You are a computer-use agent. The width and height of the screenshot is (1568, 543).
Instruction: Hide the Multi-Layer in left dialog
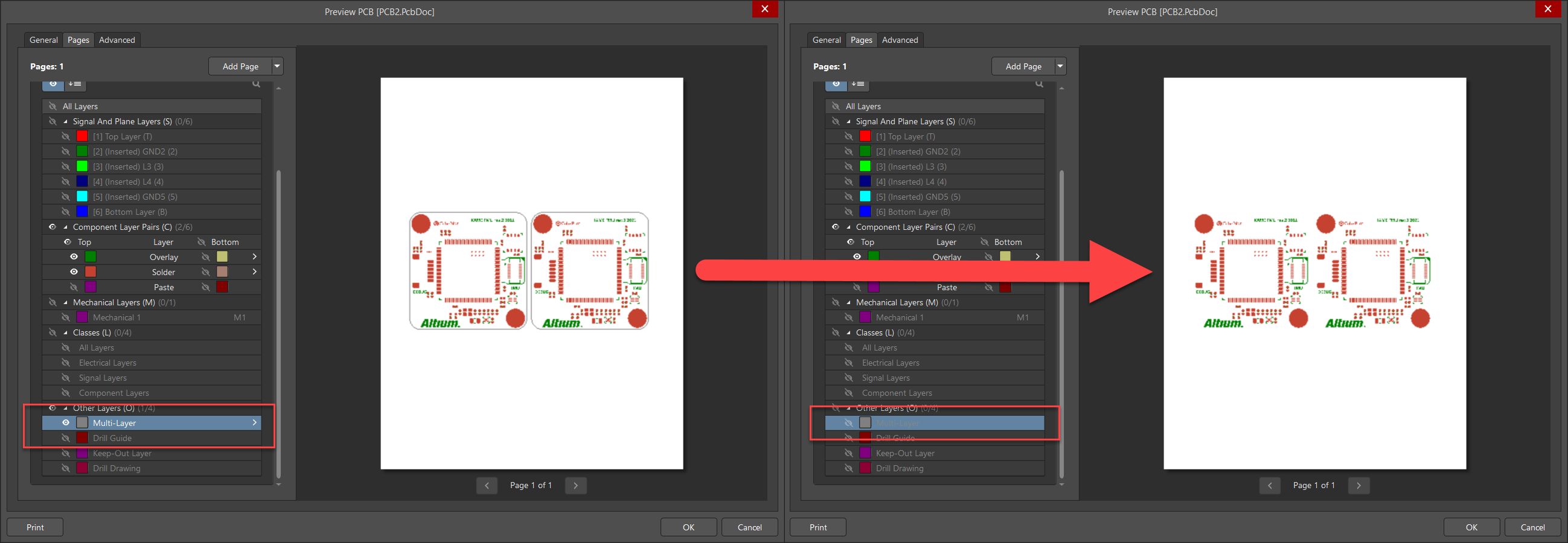click(66, 422)
